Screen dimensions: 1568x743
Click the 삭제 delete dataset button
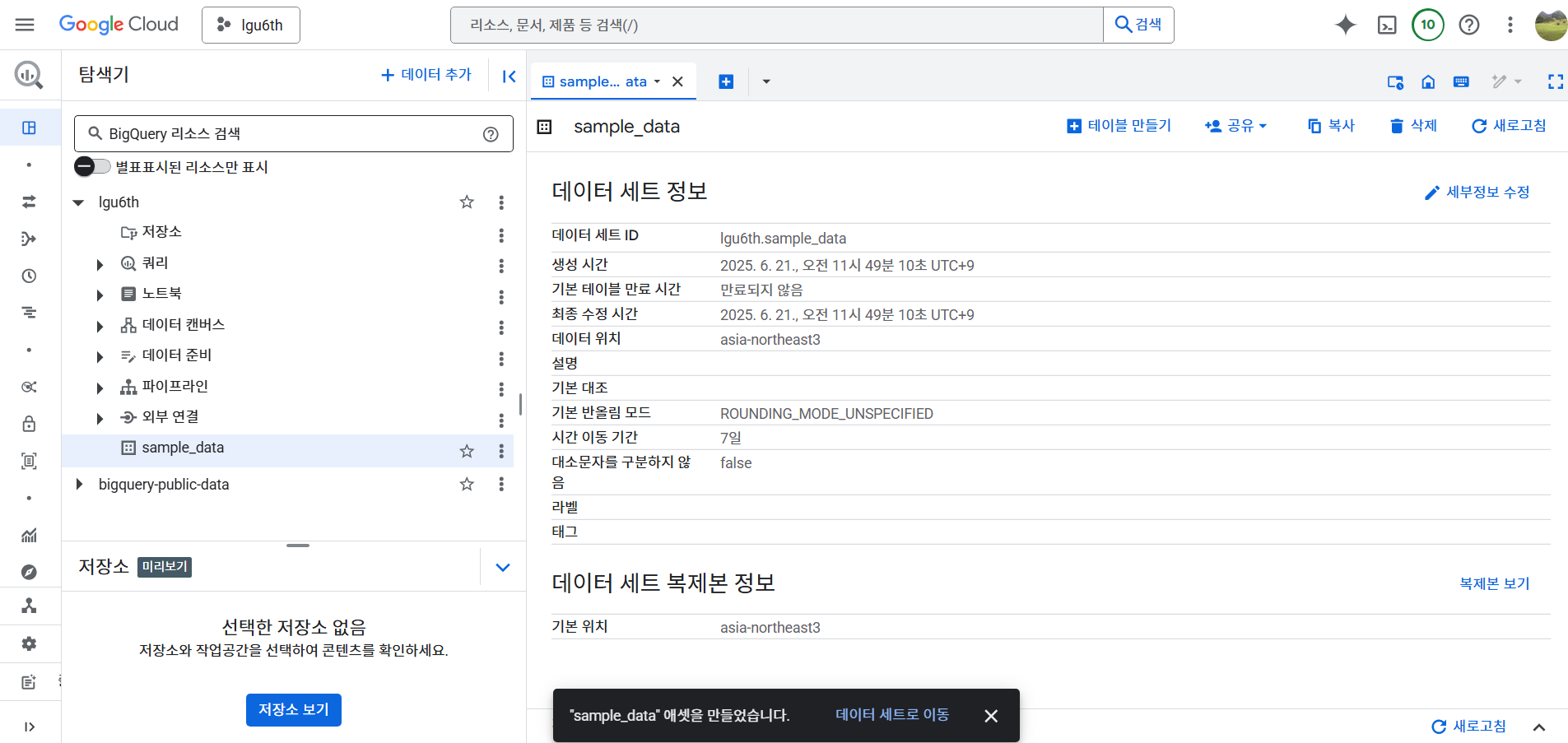tap(1413, 126)
